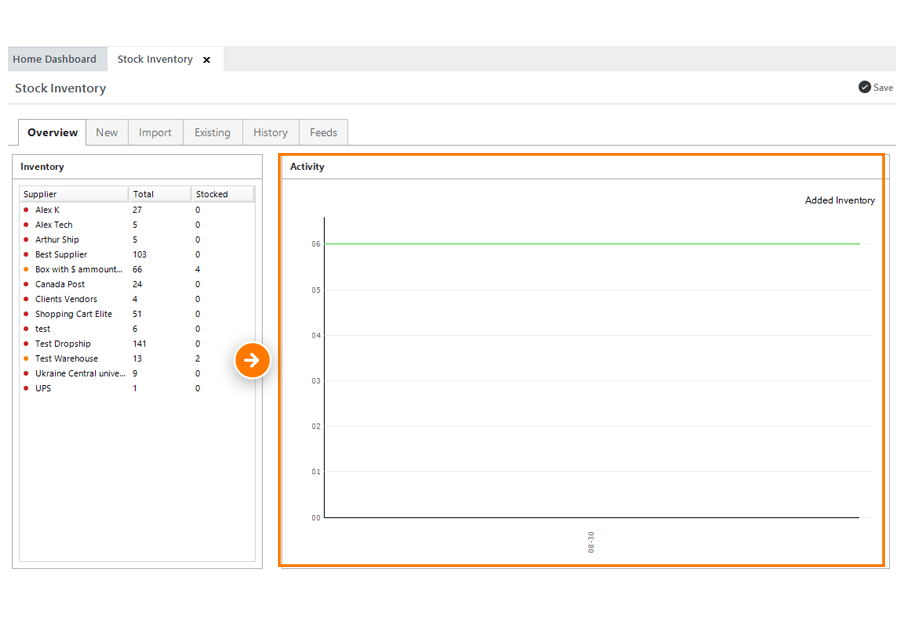Click the Added Inventory chart legend
The height and width of the screenshot is (620, 900).
pos(840,200)
